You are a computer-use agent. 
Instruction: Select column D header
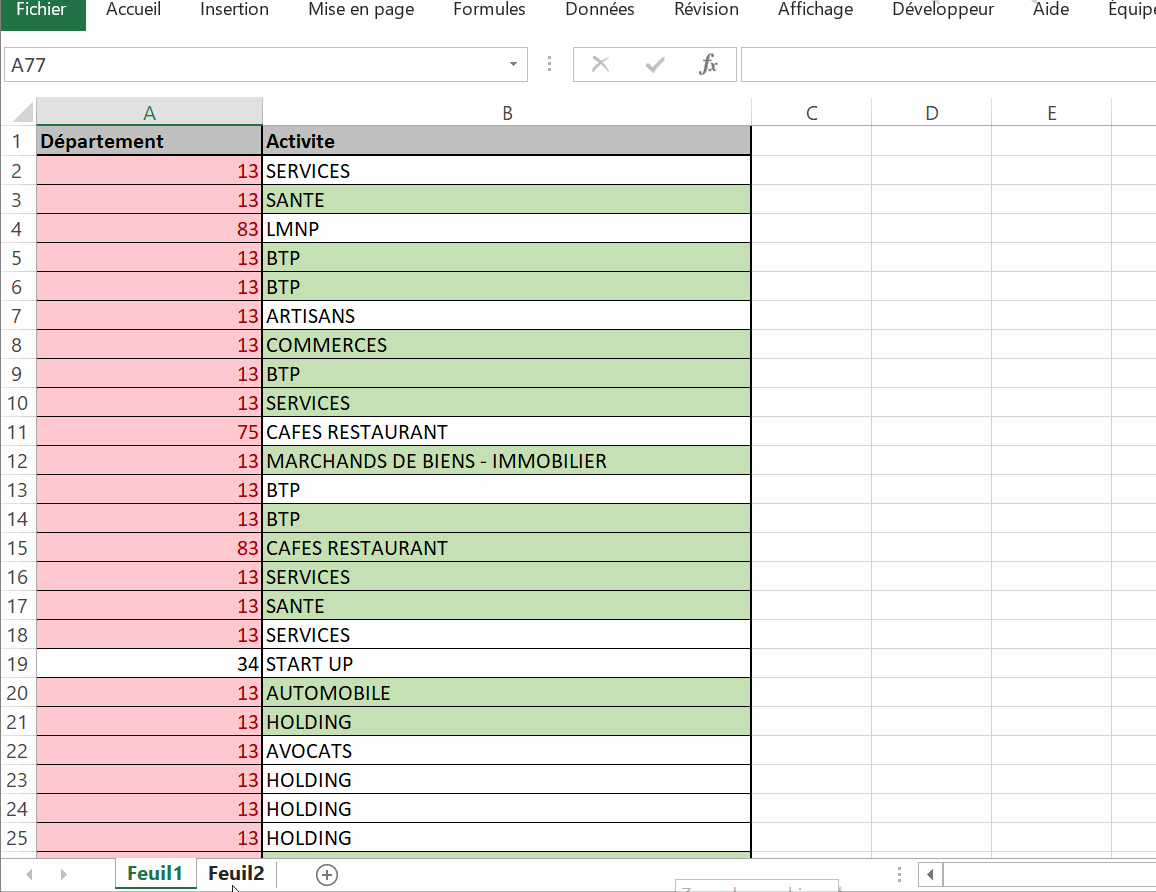(x=932, y=113)
